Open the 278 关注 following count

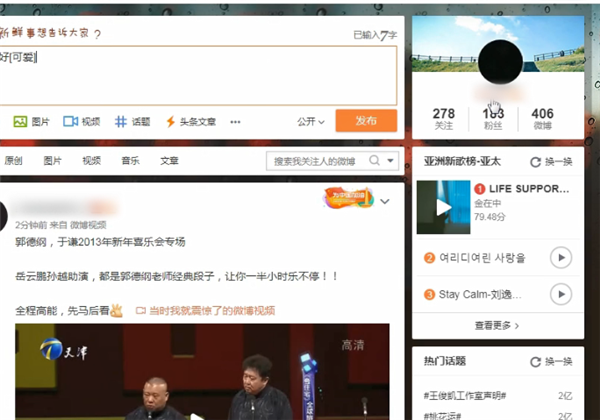click(444, 118)
